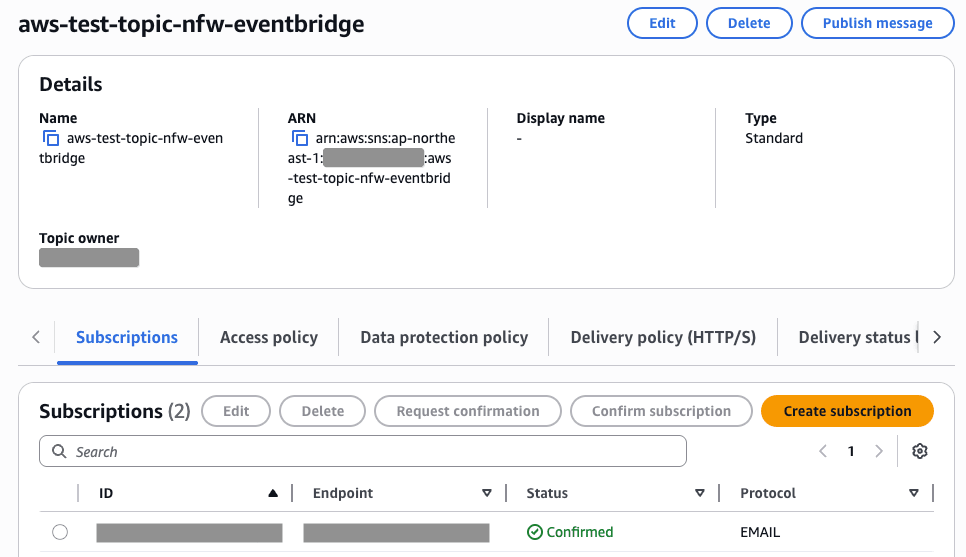Select the Confirmed EMAIL subscription radio button

60,532
